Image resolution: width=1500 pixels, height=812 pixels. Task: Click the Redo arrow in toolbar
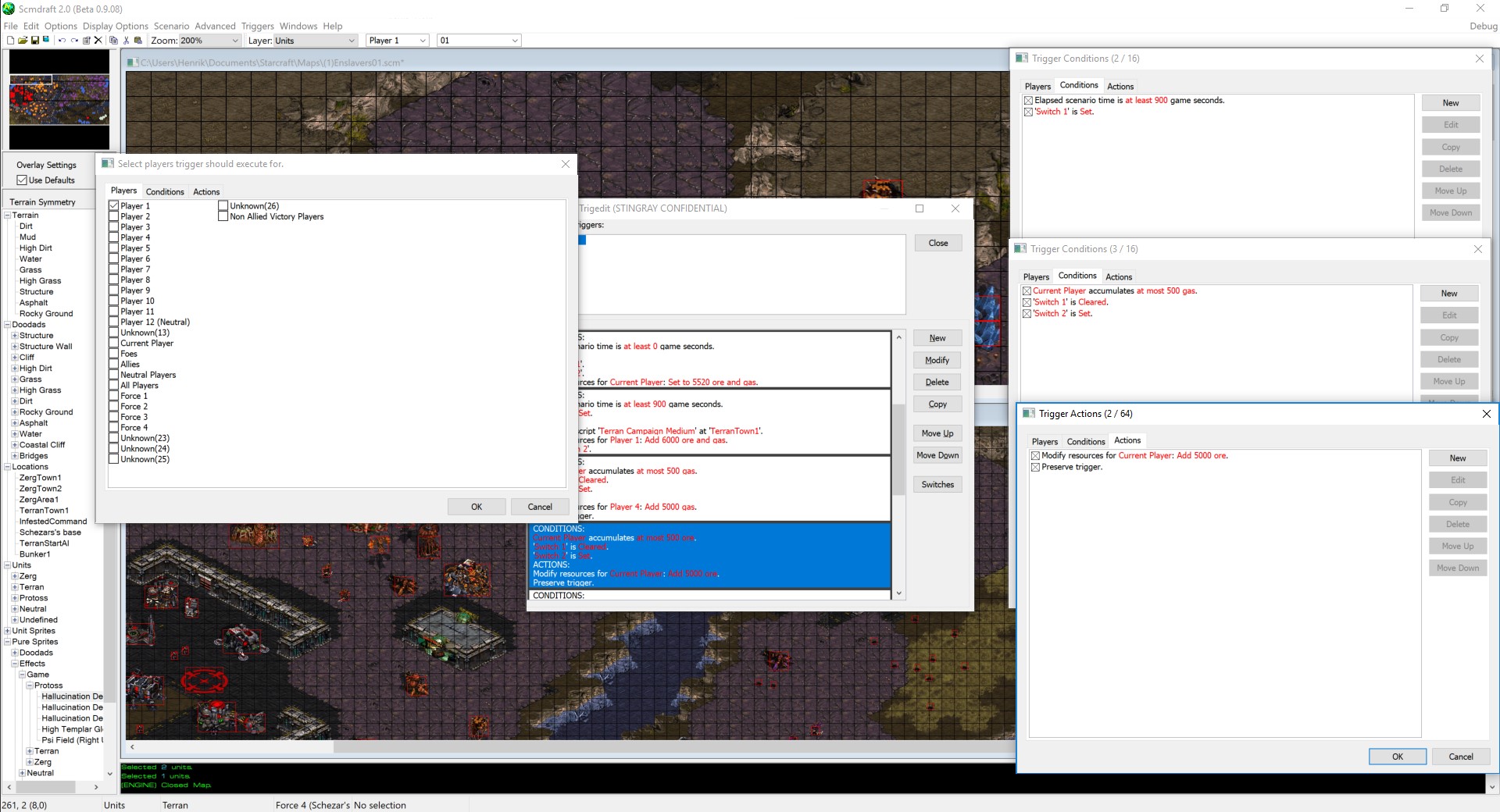click(74, 41)
